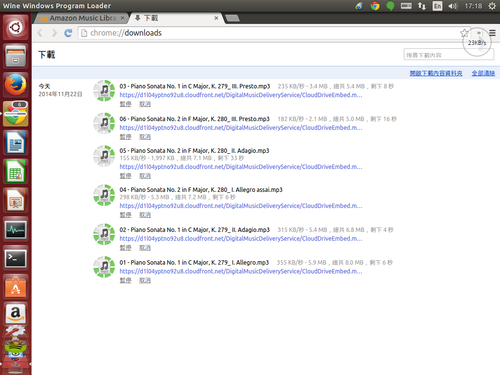Open Ubuntu Dash home launcher icon

click(x=15, y=27)
